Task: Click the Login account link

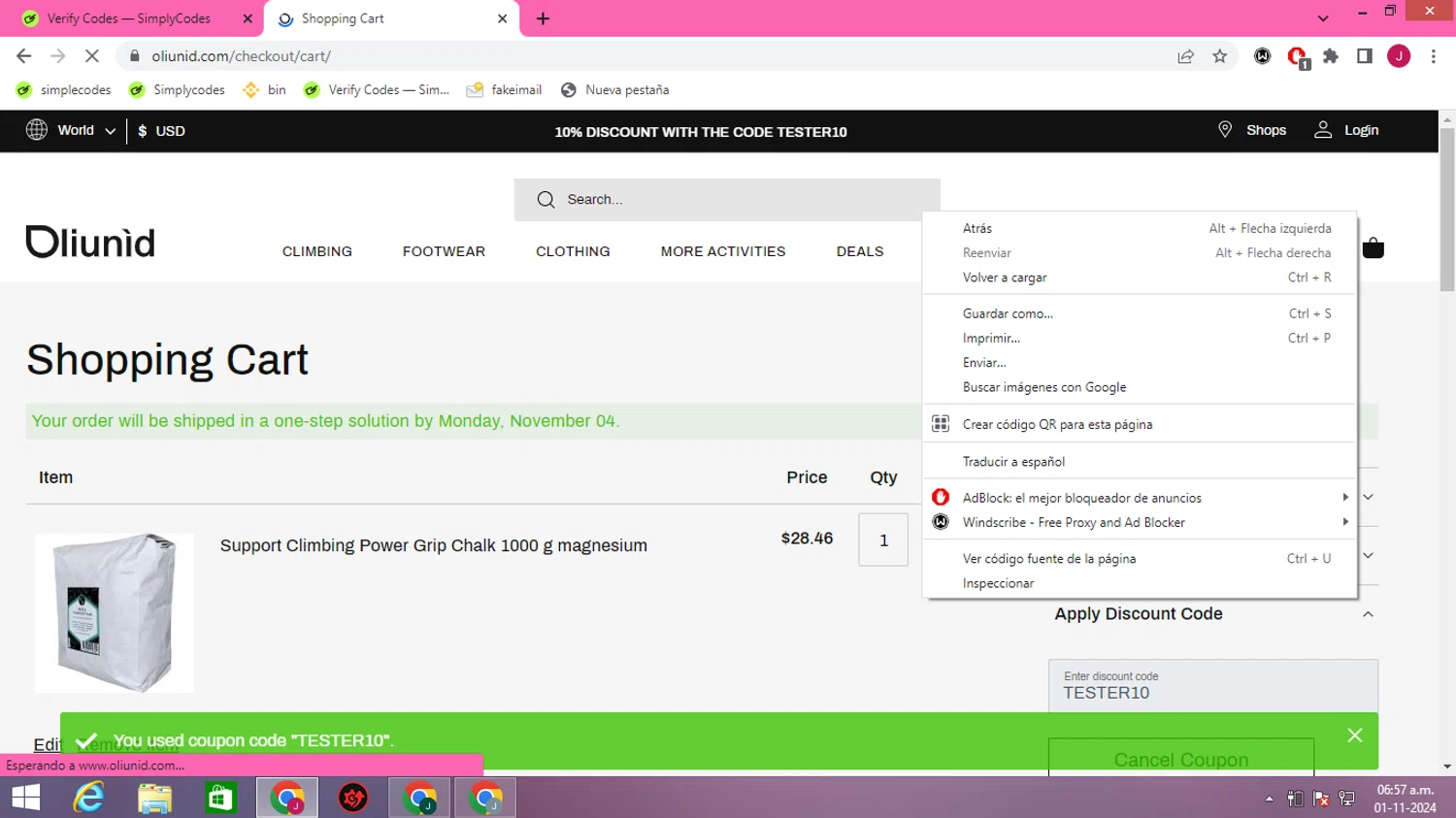Action: coord(1346,130)
